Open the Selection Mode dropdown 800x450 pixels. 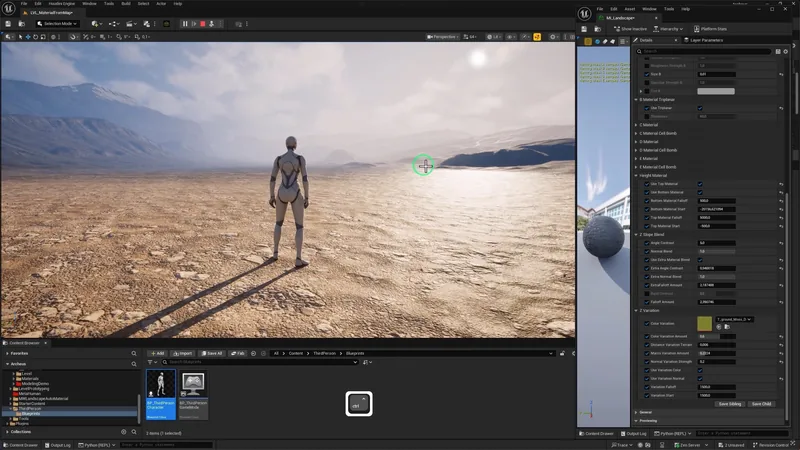(57, 23)
